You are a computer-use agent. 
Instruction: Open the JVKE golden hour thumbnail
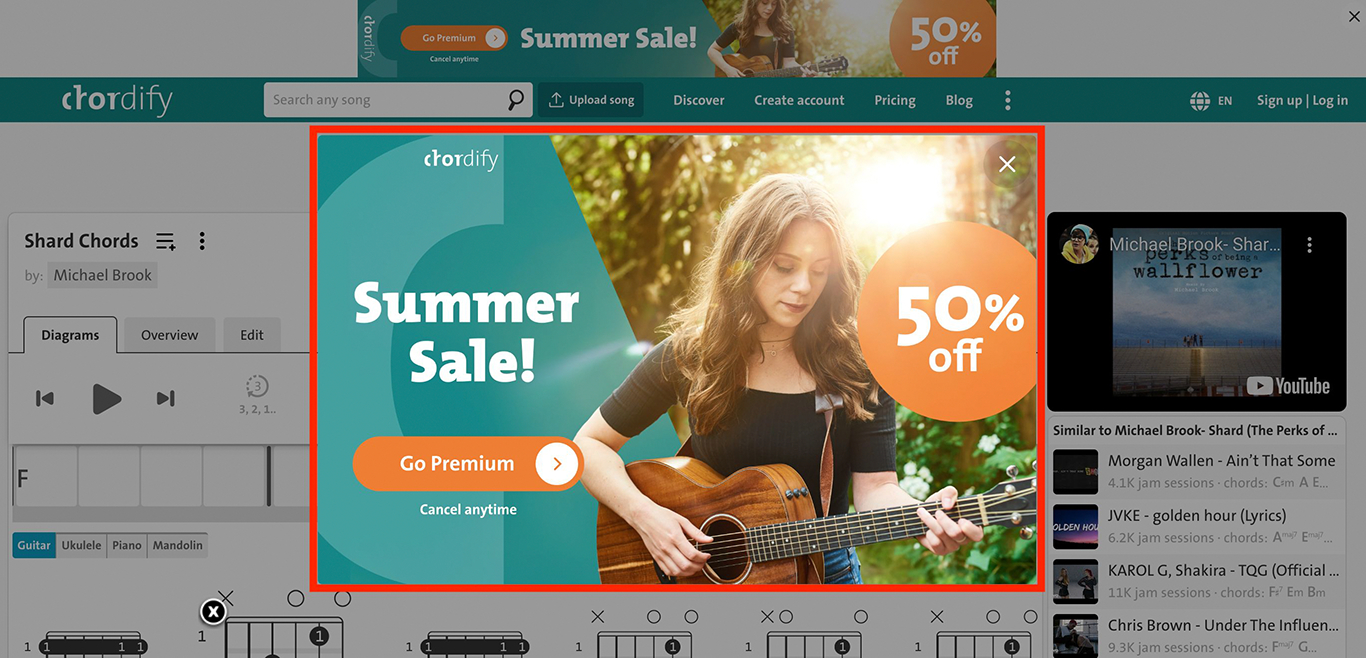(1075, 527)
